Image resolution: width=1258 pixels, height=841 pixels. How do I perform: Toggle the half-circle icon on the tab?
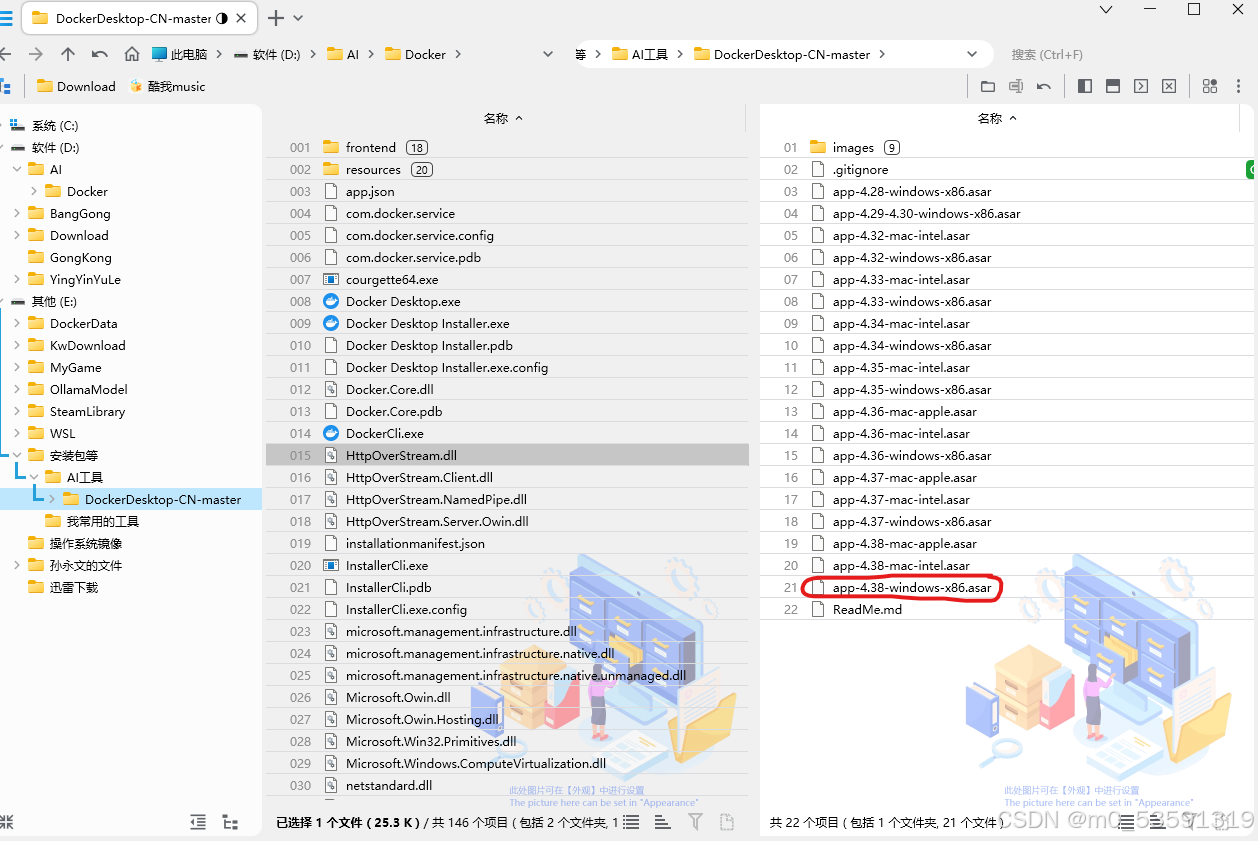click(x=222, y=18)
